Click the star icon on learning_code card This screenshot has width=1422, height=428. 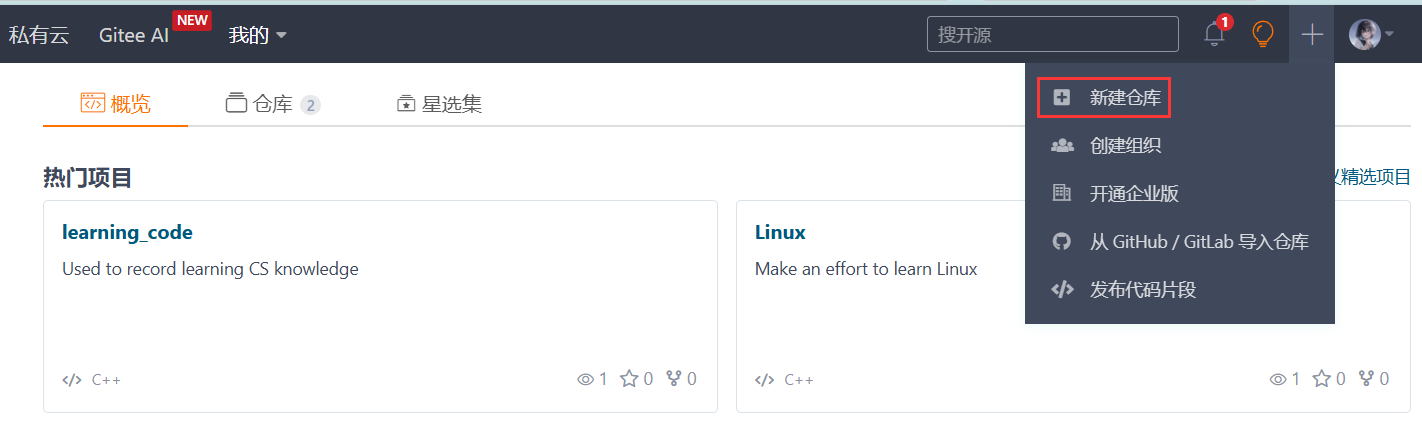coord(629,379)
